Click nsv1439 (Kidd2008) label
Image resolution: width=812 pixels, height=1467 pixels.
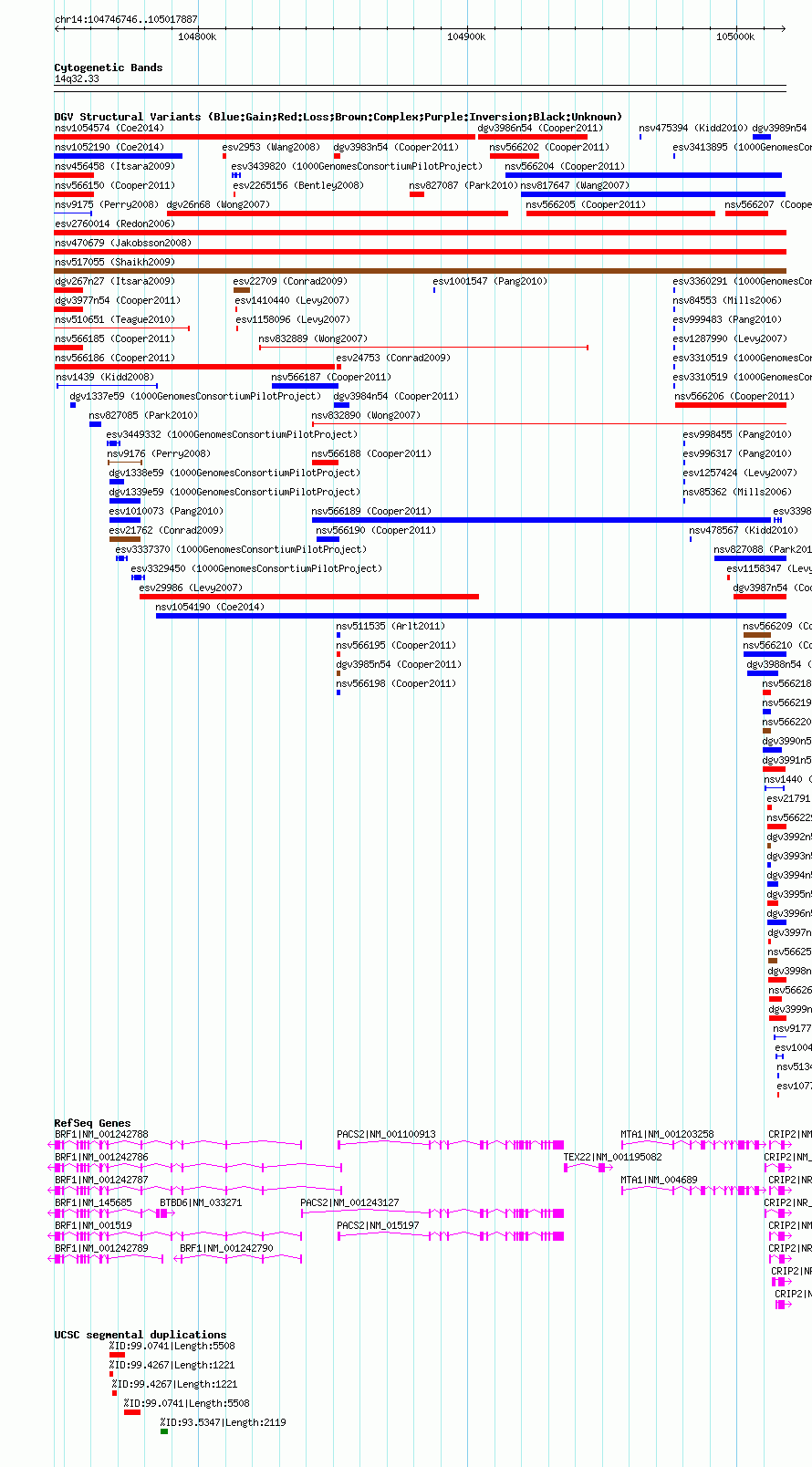[105, 377]
